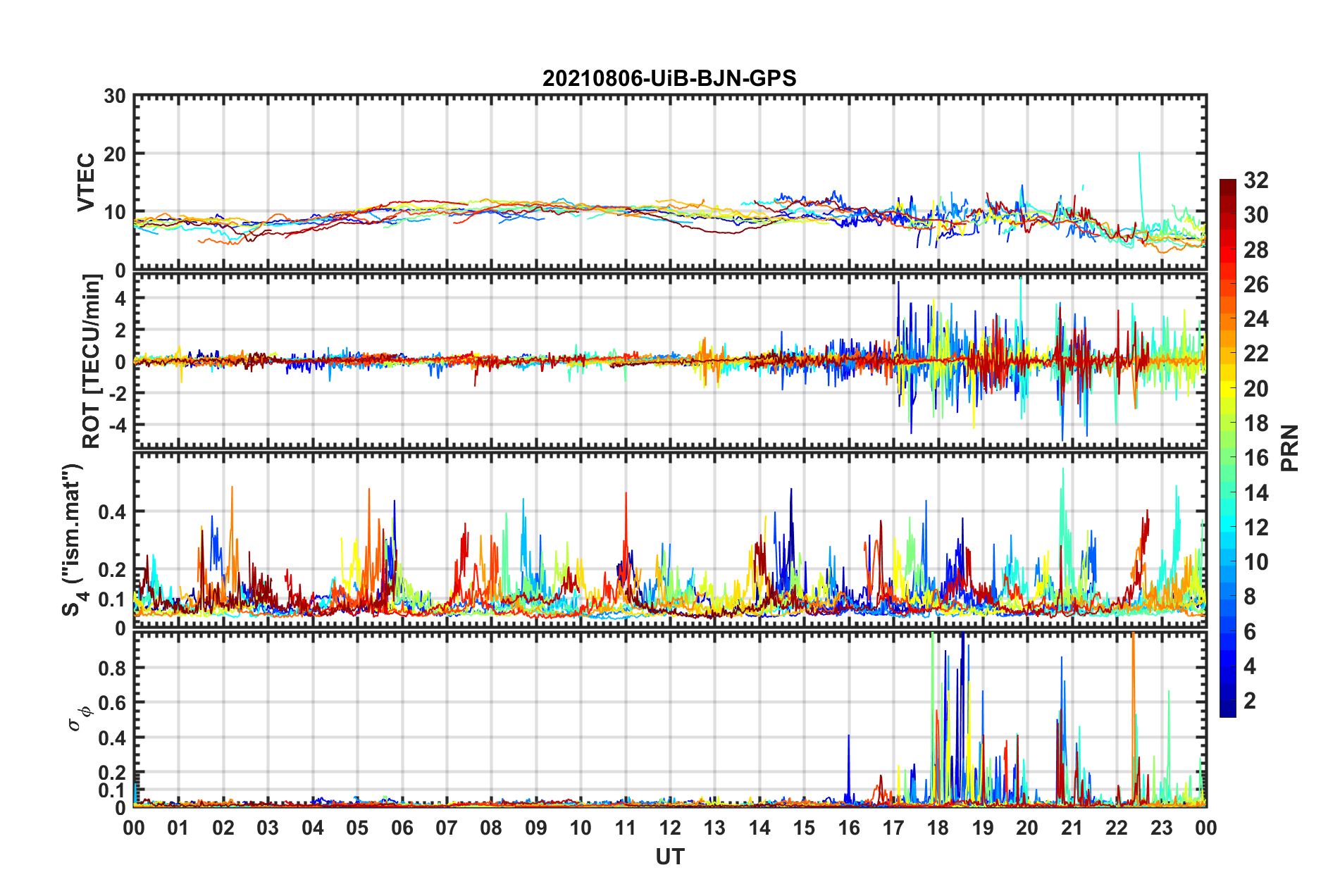Click the 30 tick on the VTEC axis

coord(116,97)
